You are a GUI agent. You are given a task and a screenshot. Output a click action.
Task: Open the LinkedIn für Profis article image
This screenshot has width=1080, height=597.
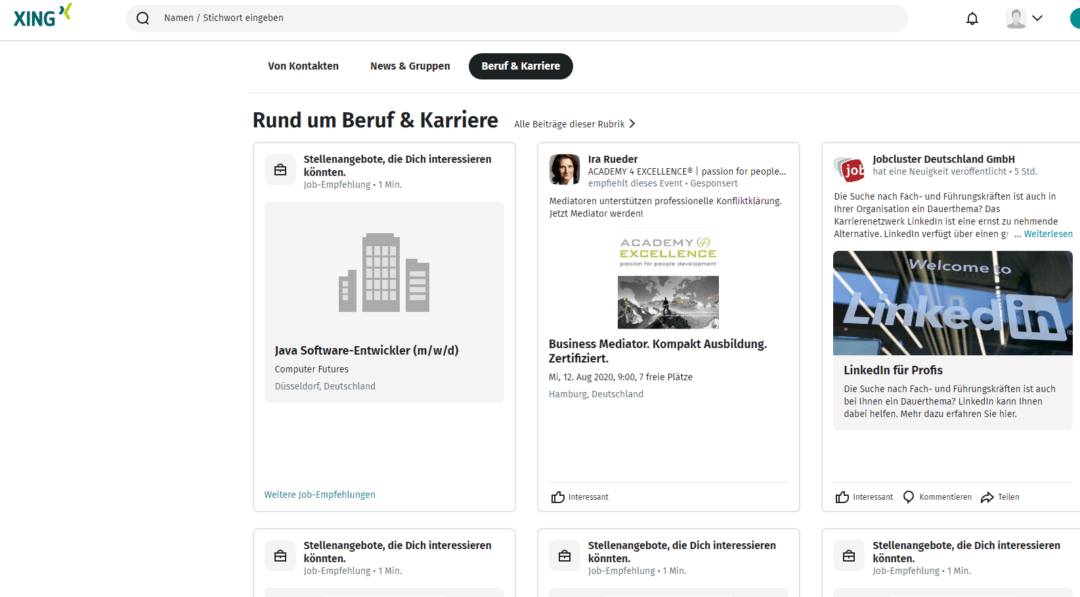point(952,302)
